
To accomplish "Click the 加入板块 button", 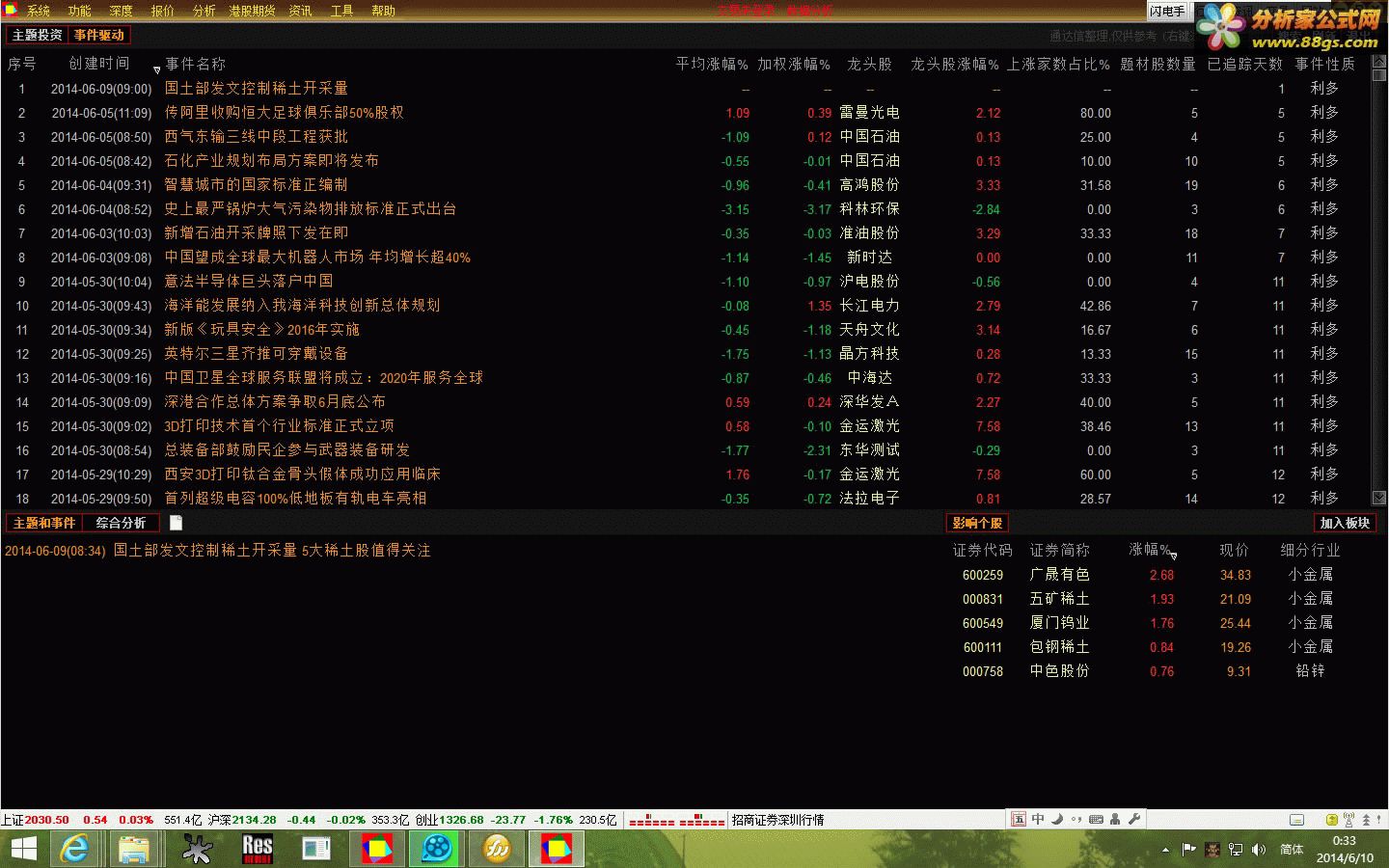I will tap(1345, 523).
